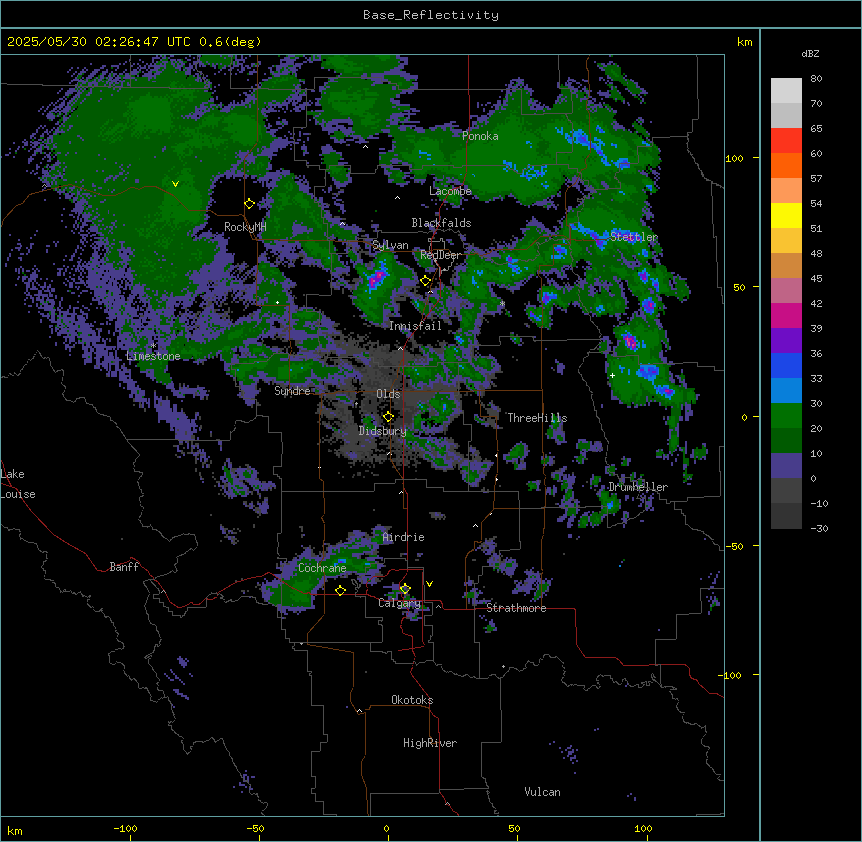Click the yellow diamond marker near RockyMH
The width and height of the screenshot is (862, 842).
tap(250, 204)
